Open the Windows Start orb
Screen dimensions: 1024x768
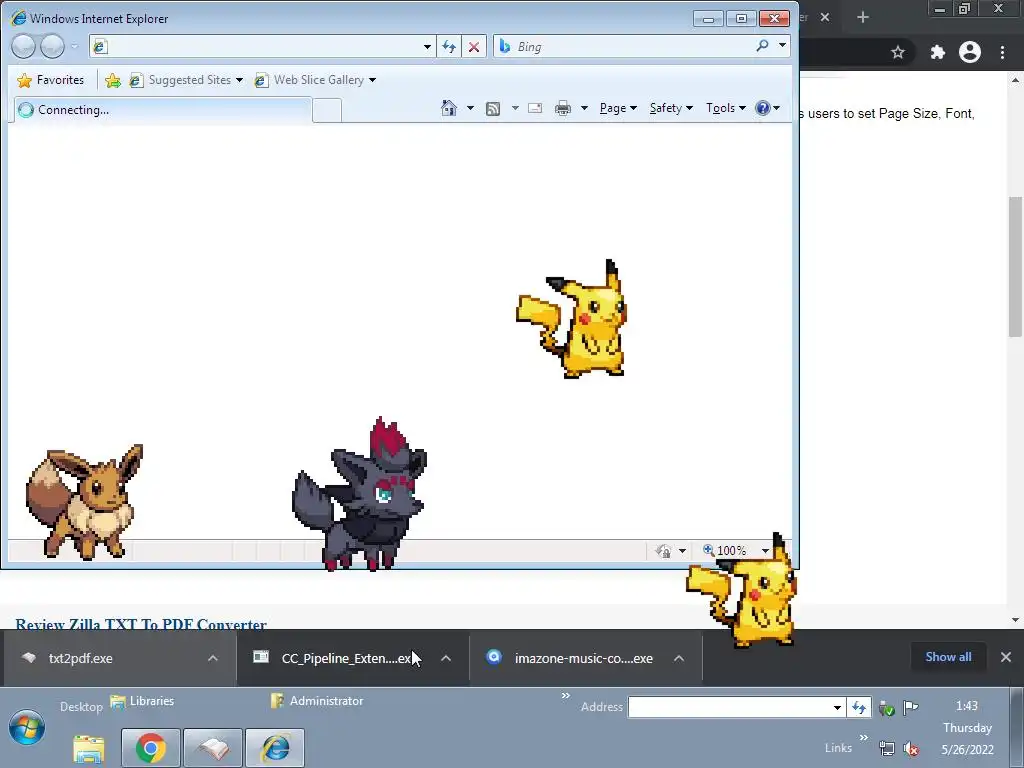coord(27,728)
